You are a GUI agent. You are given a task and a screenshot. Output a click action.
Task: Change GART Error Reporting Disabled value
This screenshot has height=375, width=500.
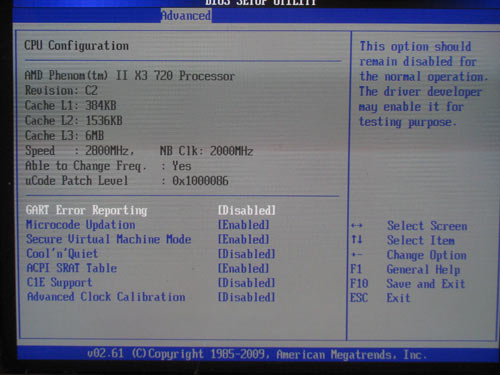(247, 210)
